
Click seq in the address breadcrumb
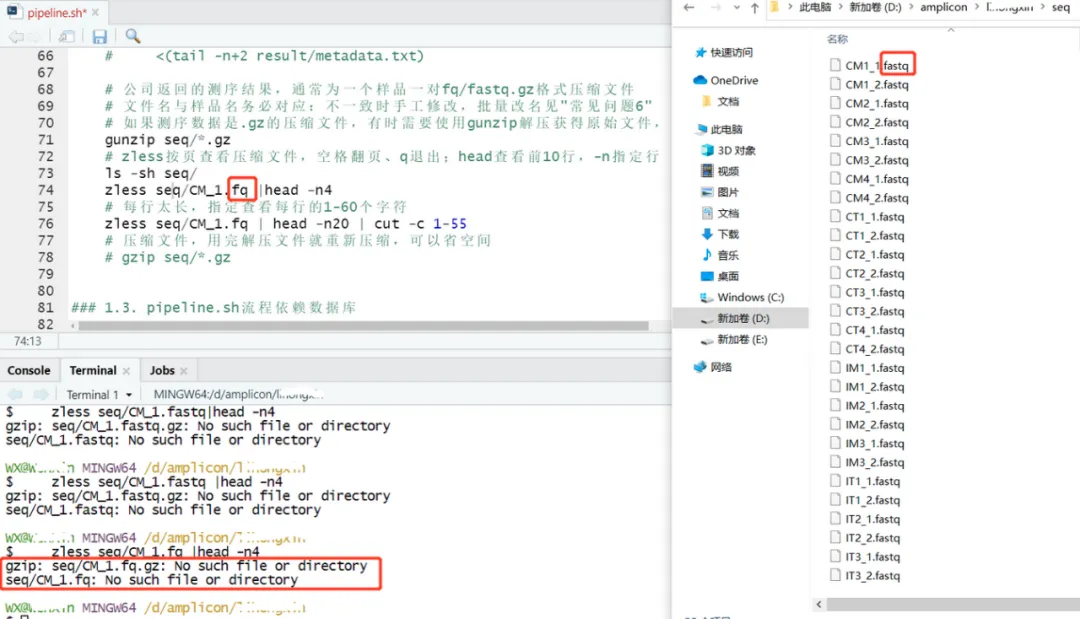(x=1061, y=7)
